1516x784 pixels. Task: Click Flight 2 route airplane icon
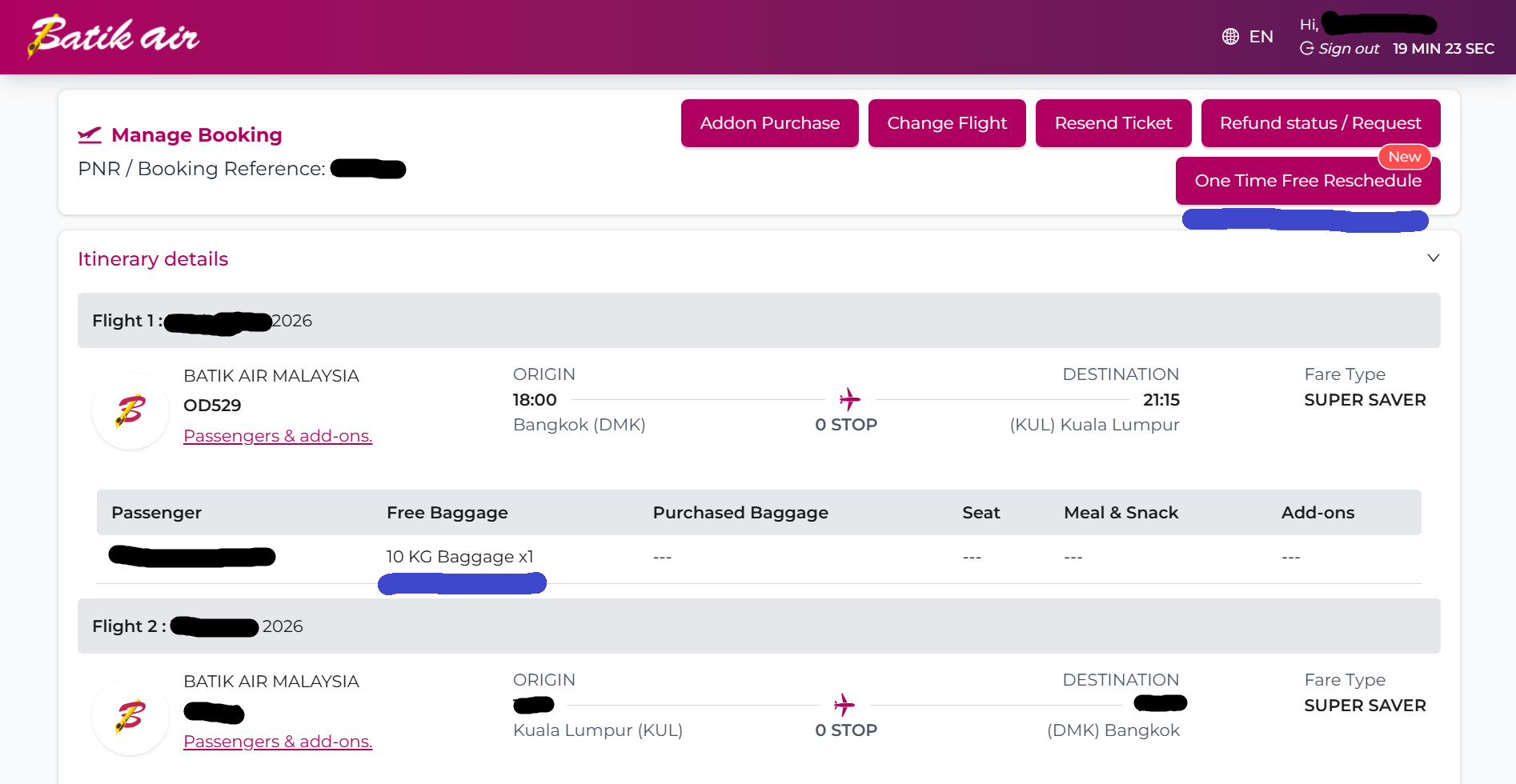(x=844, y=705)
